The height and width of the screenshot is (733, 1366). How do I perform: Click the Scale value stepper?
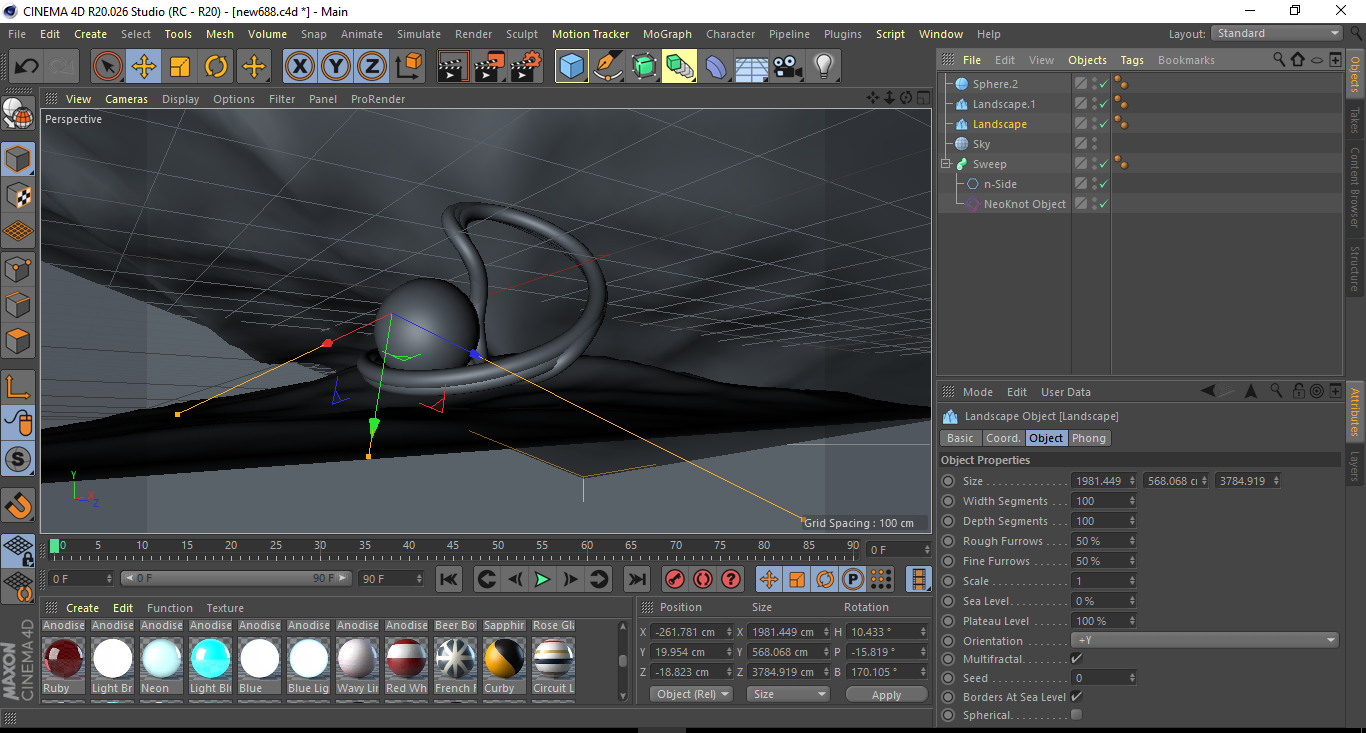pos(1132,581)
